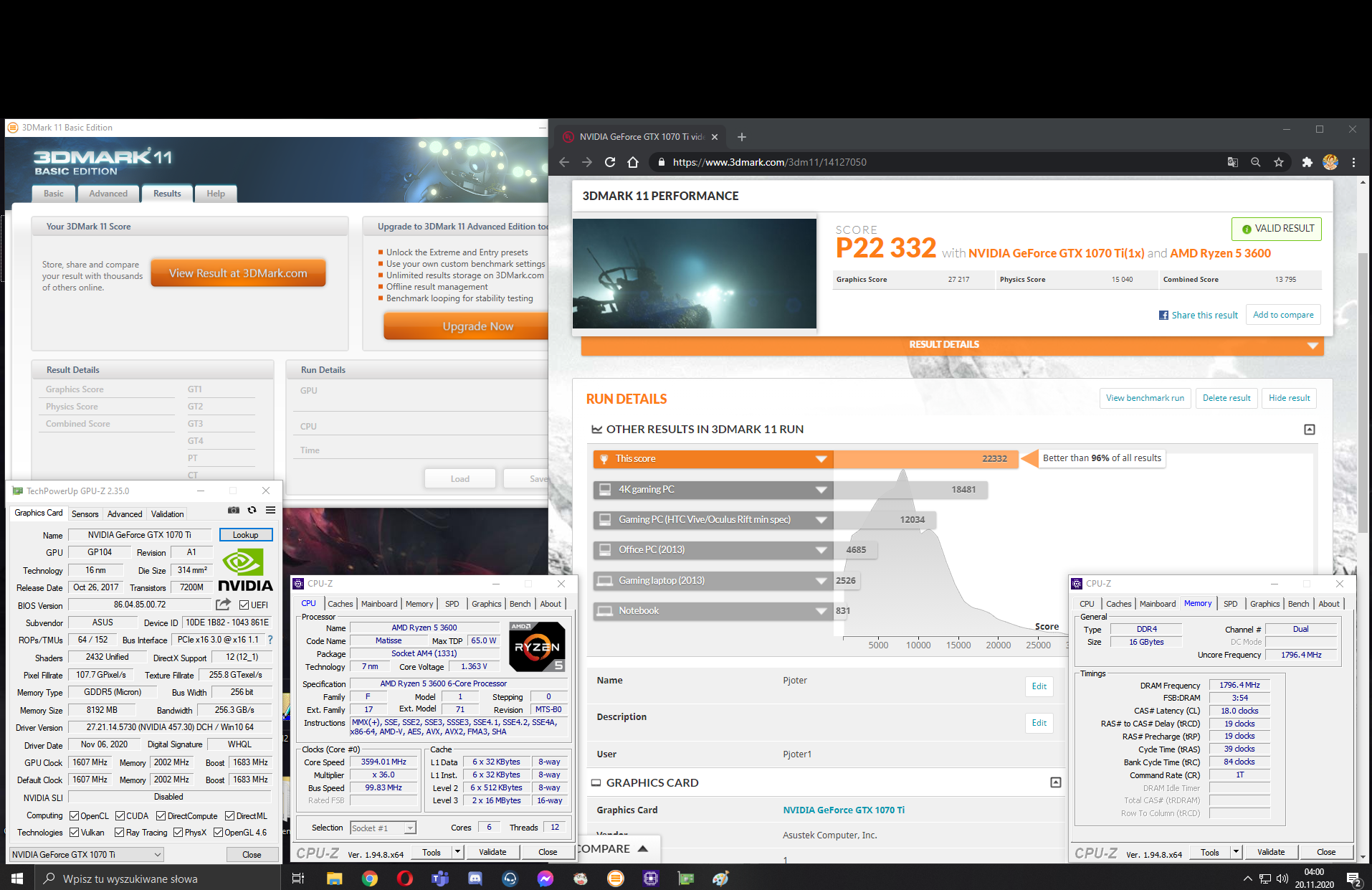Switch to the Mainboard tab in CPU-Z CPU window
The height and width of the screenshot is (890, 1372).
379,604
